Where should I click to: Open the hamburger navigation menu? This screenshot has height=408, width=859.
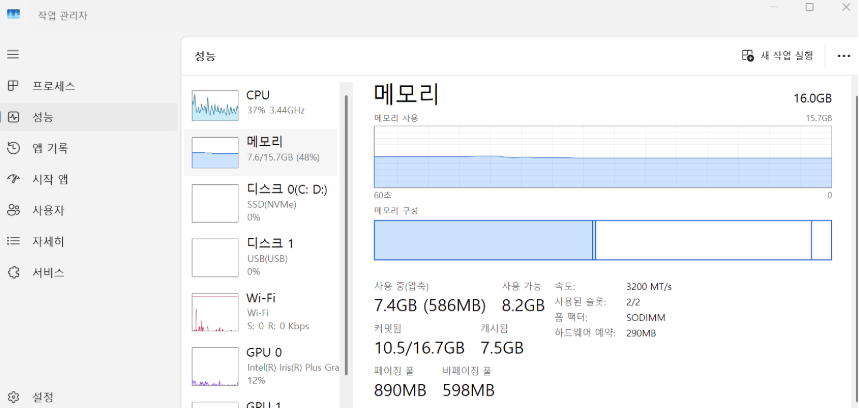[13, 54]
